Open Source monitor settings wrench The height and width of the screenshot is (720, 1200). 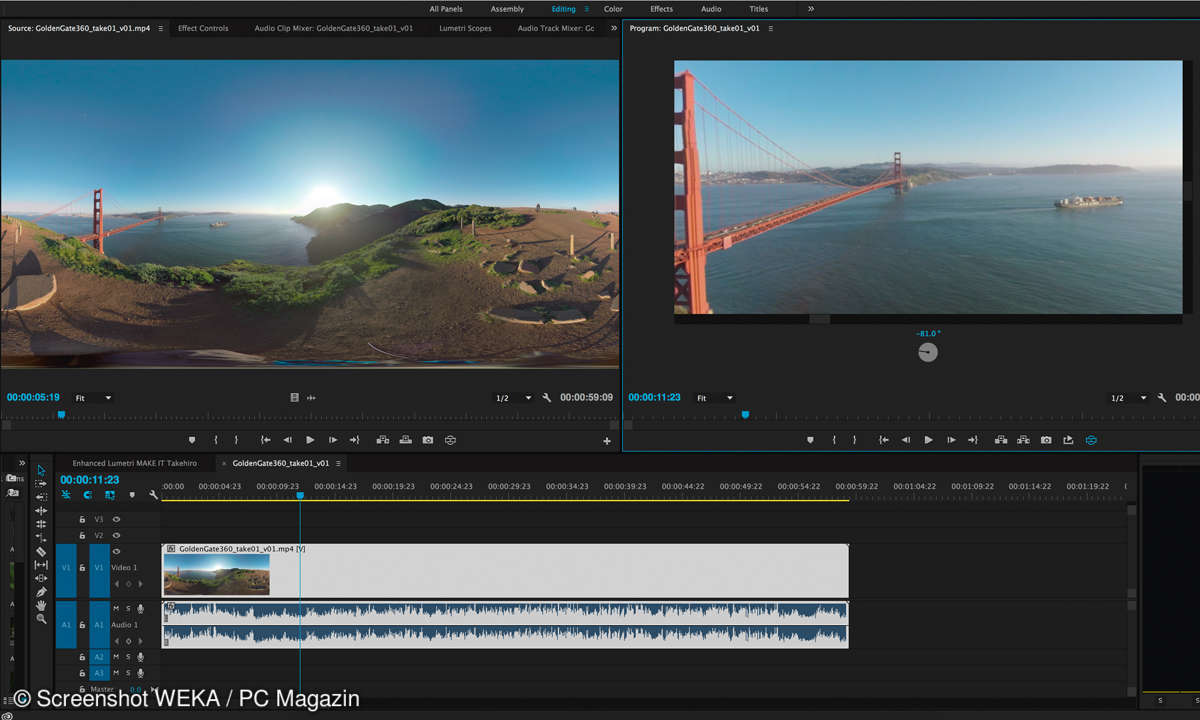coord(547,398)
